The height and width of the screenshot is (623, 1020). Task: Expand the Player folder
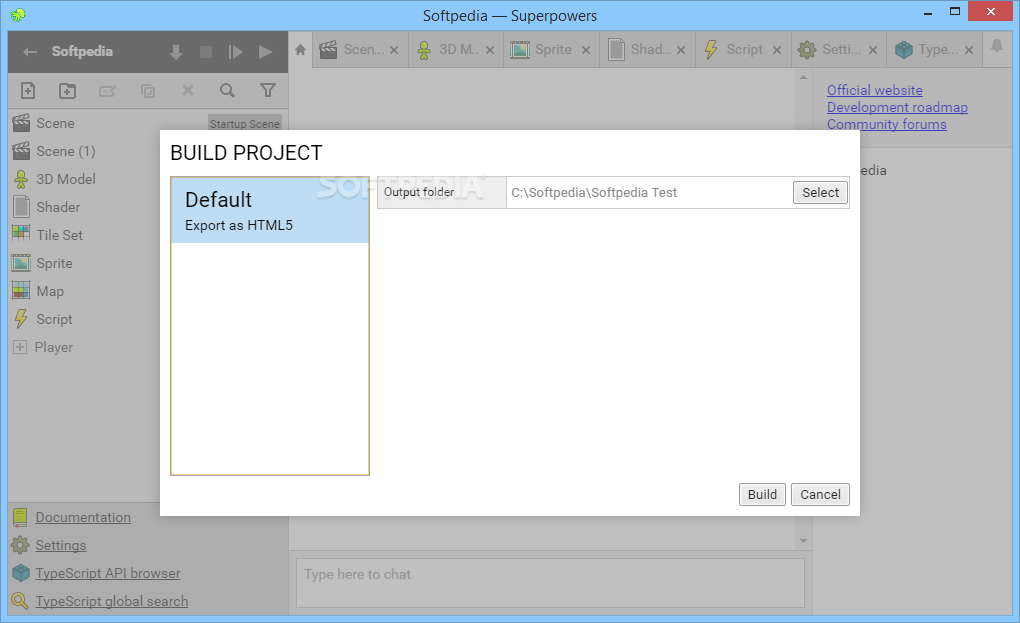click(20, 347)
